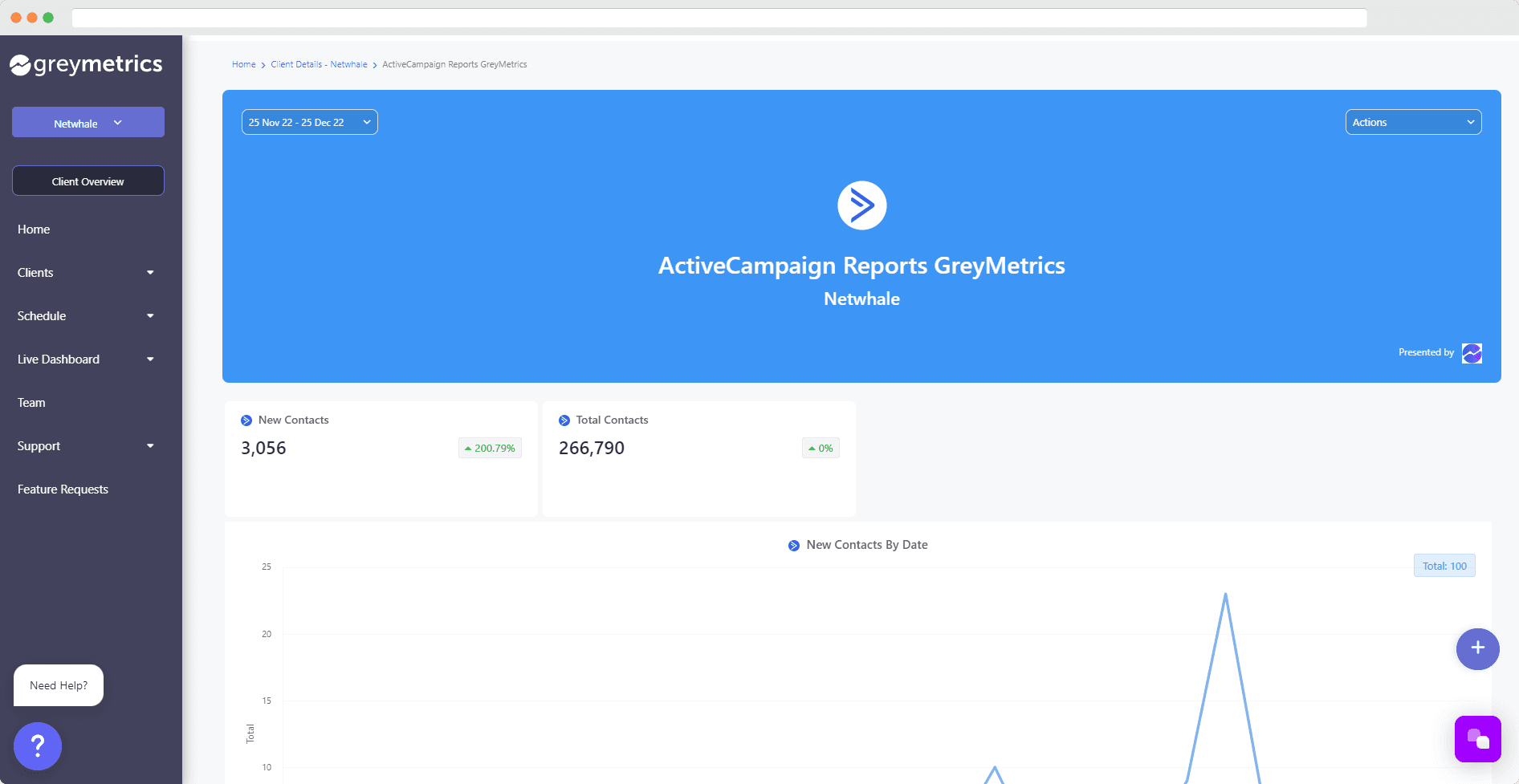Click the New Contacts By Date title
The width and height of the screenshot is (1519, 784).
click(867, 545)
